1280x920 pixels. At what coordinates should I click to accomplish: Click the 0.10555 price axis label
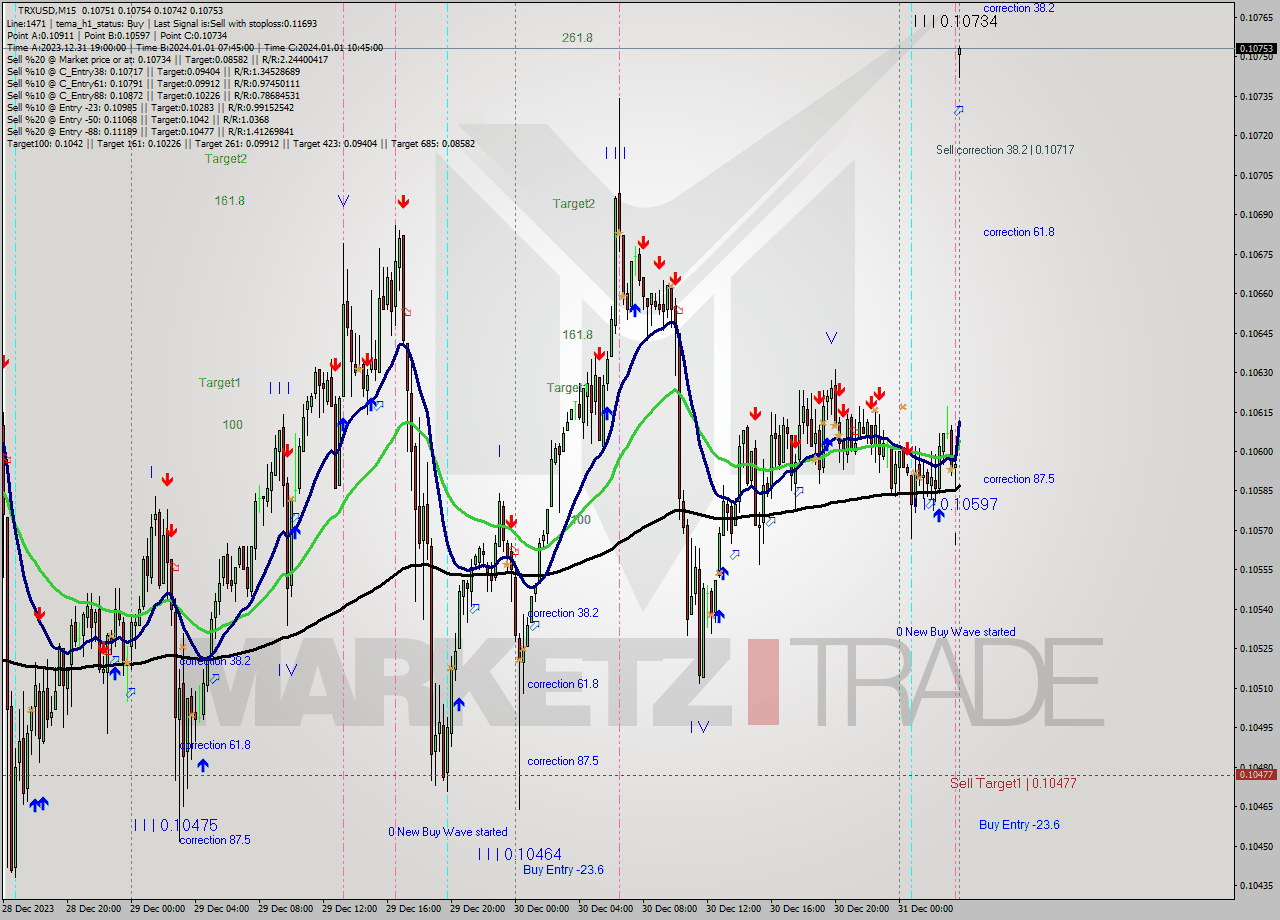1256,569
